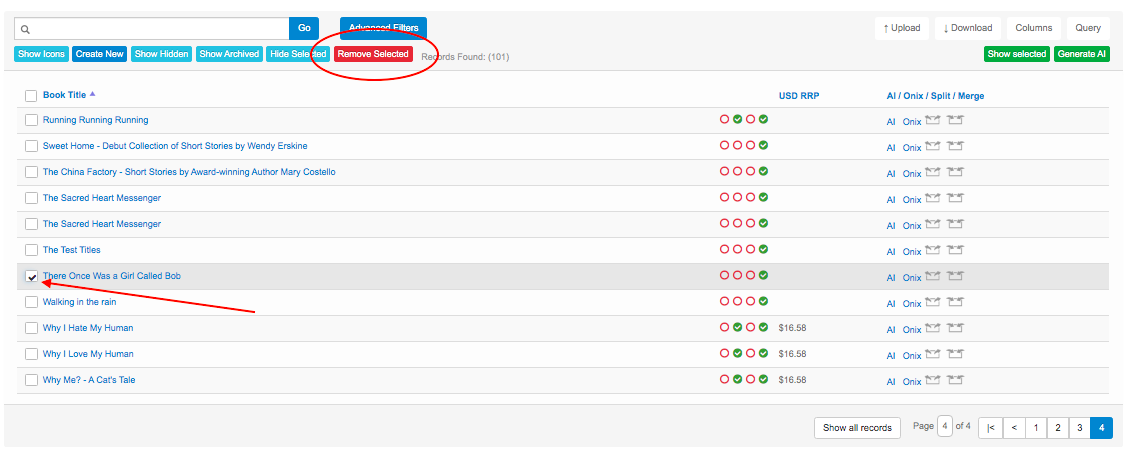This screenshot has height=454, width=1129.
Task: Click Split icon for Why I Hate My Human
Action: (x=932, y=328)
